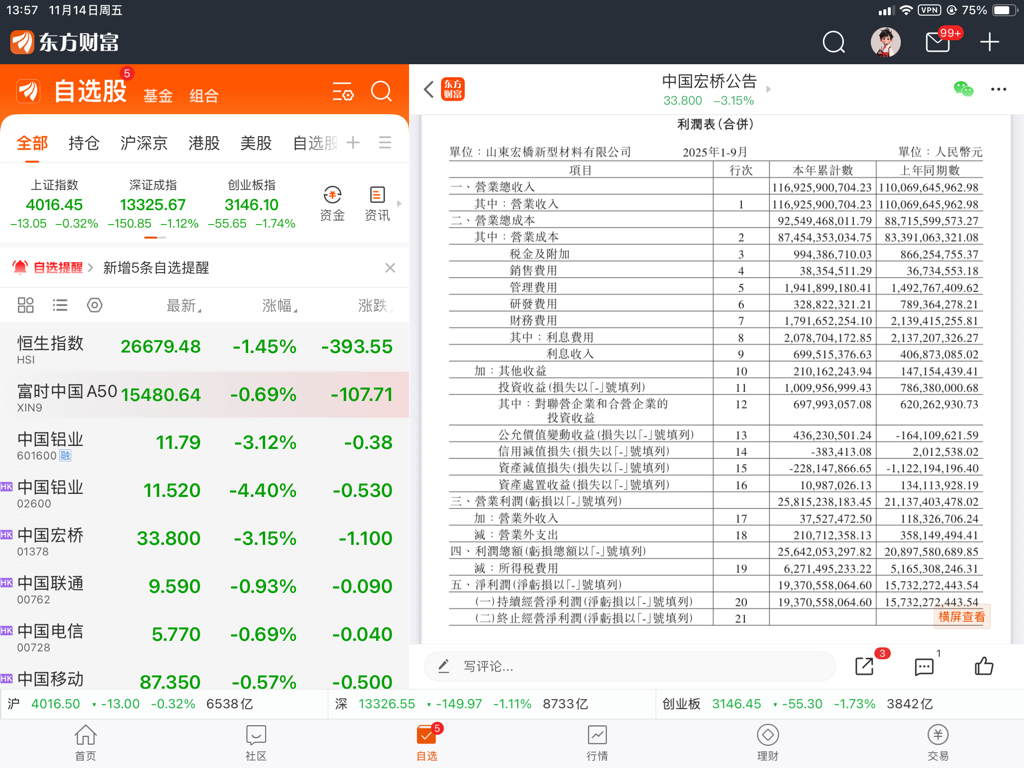Screen dimensions: 1024x768
Task: Go to 首页 home tab
Action: coord(86,743)
